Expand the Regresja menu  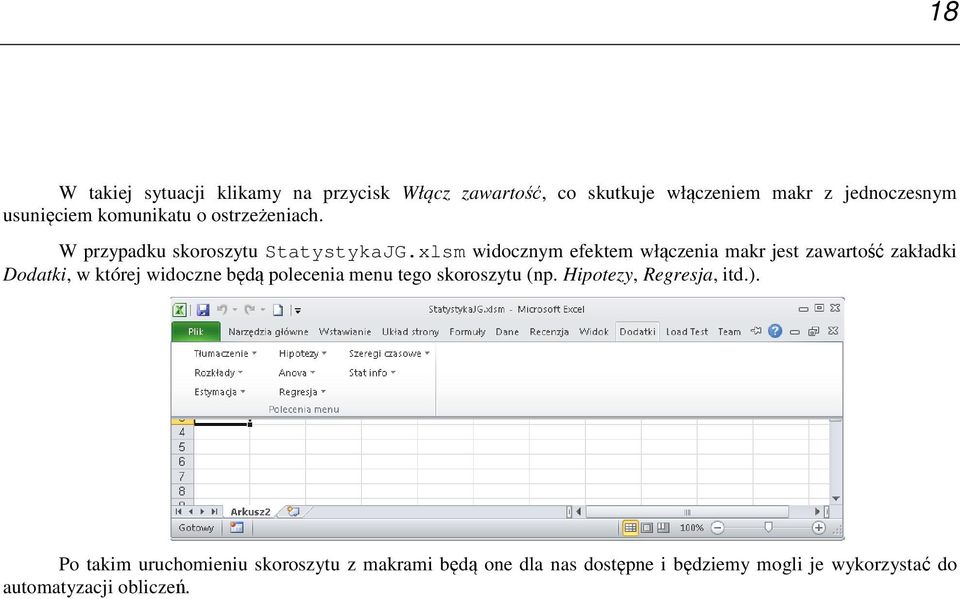click(x=302, y=392)
